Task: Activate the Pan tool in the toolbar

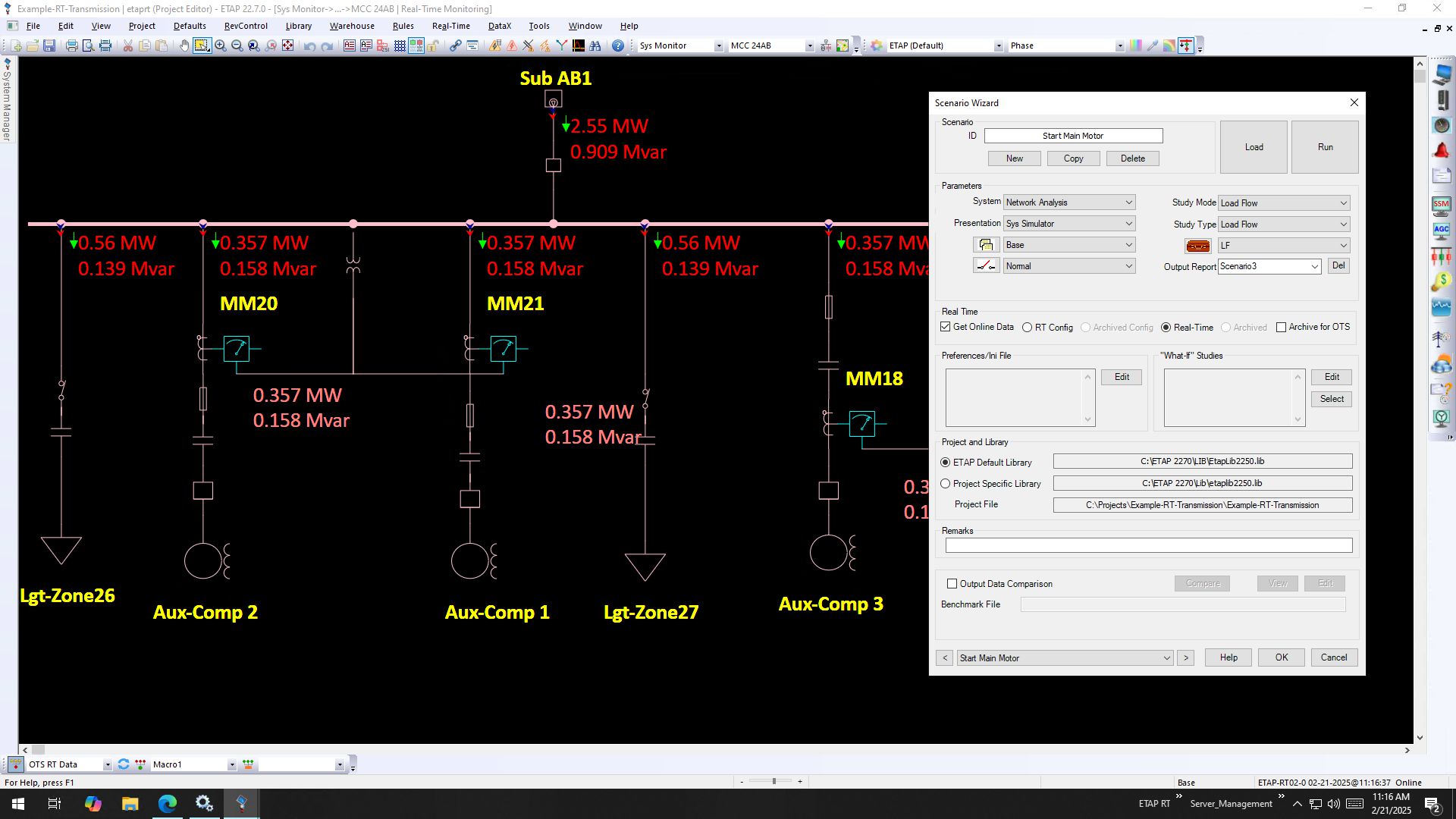Action: [x=185, y=45]
